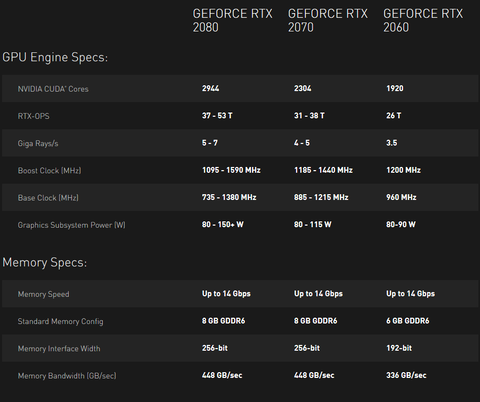Click the Memory Interface Width label
Image resolution: width=480 pixels, height=402 pixels.
(59, 349)
